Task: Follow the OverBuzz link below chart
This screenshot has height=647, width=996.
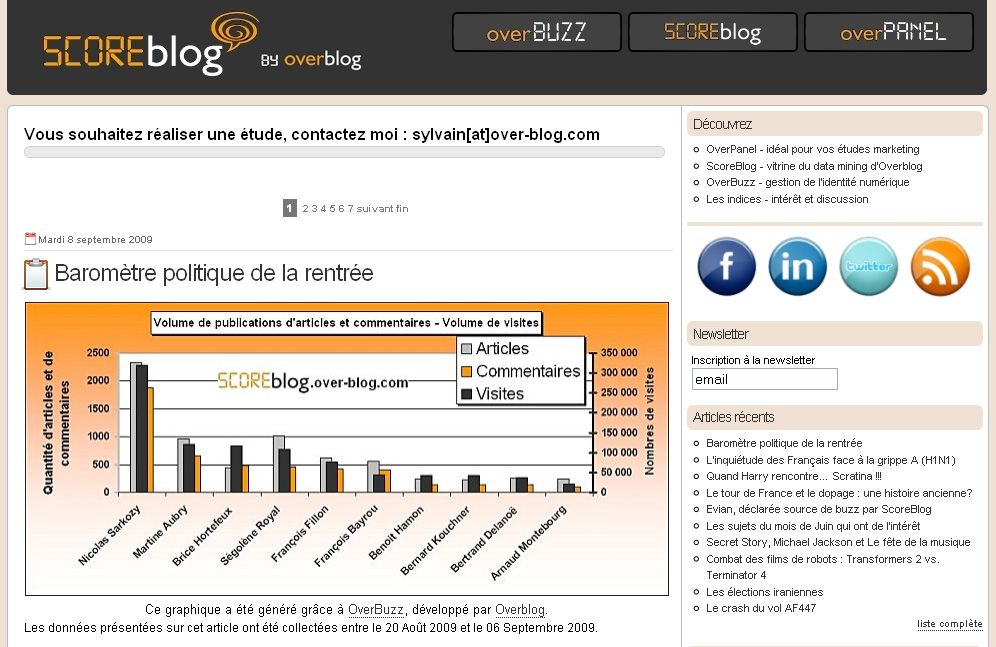Action: (x=376, y=610)
